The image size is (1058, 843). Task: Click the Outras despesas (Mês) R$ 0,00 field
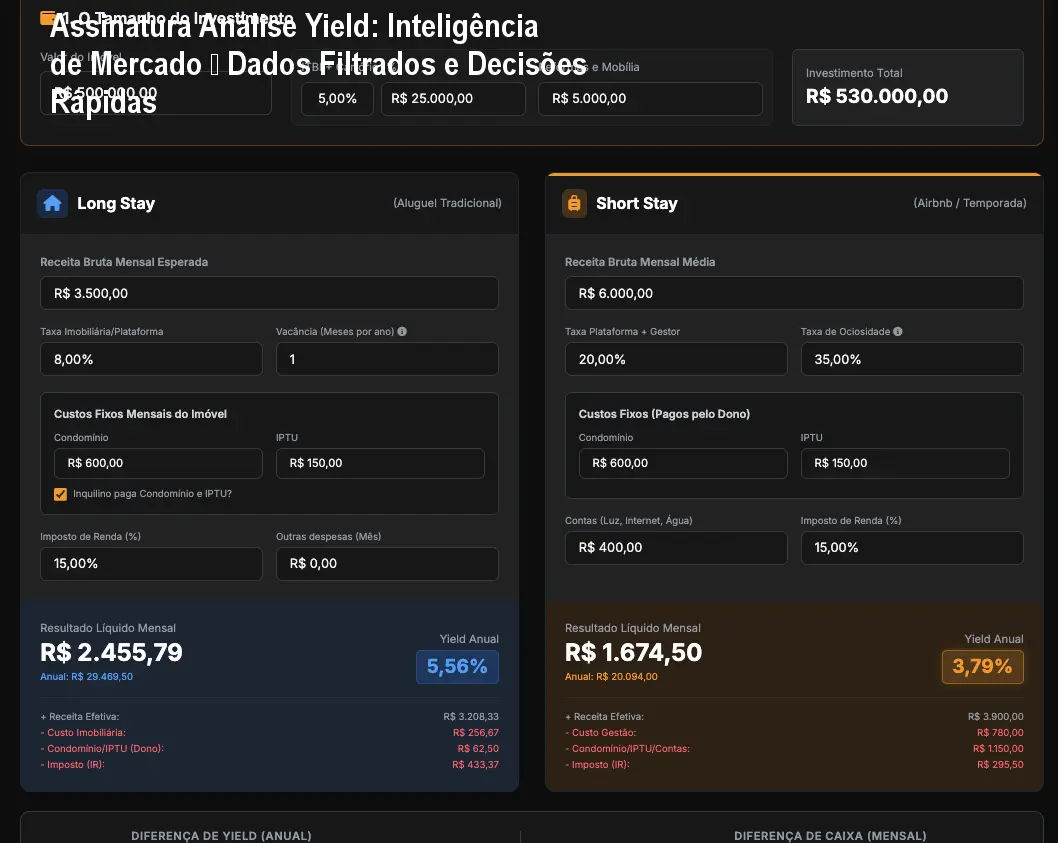coord(387,564)
